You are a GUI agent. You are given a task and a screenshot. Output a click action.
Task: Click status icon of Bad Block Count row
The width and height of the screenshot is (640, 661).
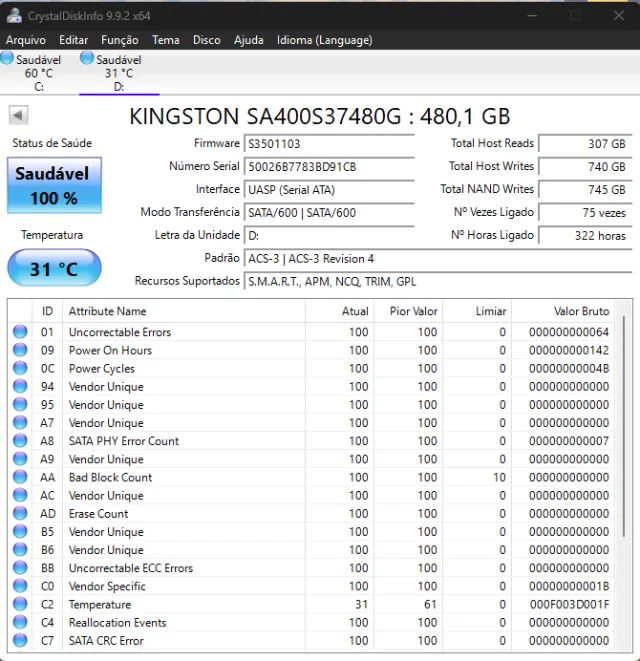pyautogui.click(x=20, y=477)
